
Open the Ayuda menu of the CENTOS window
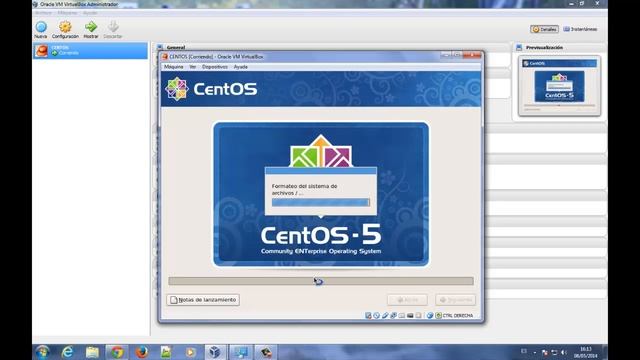(240, 67)
